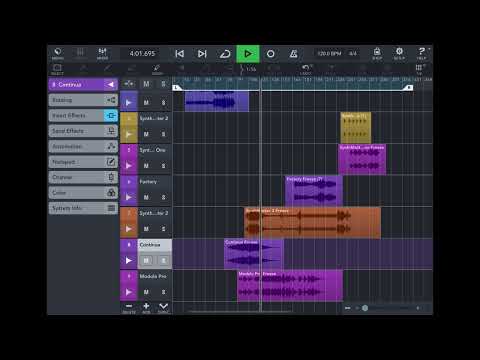Solo the Synt... One track
This screenshot has height=360, width=480.
click(x=163, y=166)
